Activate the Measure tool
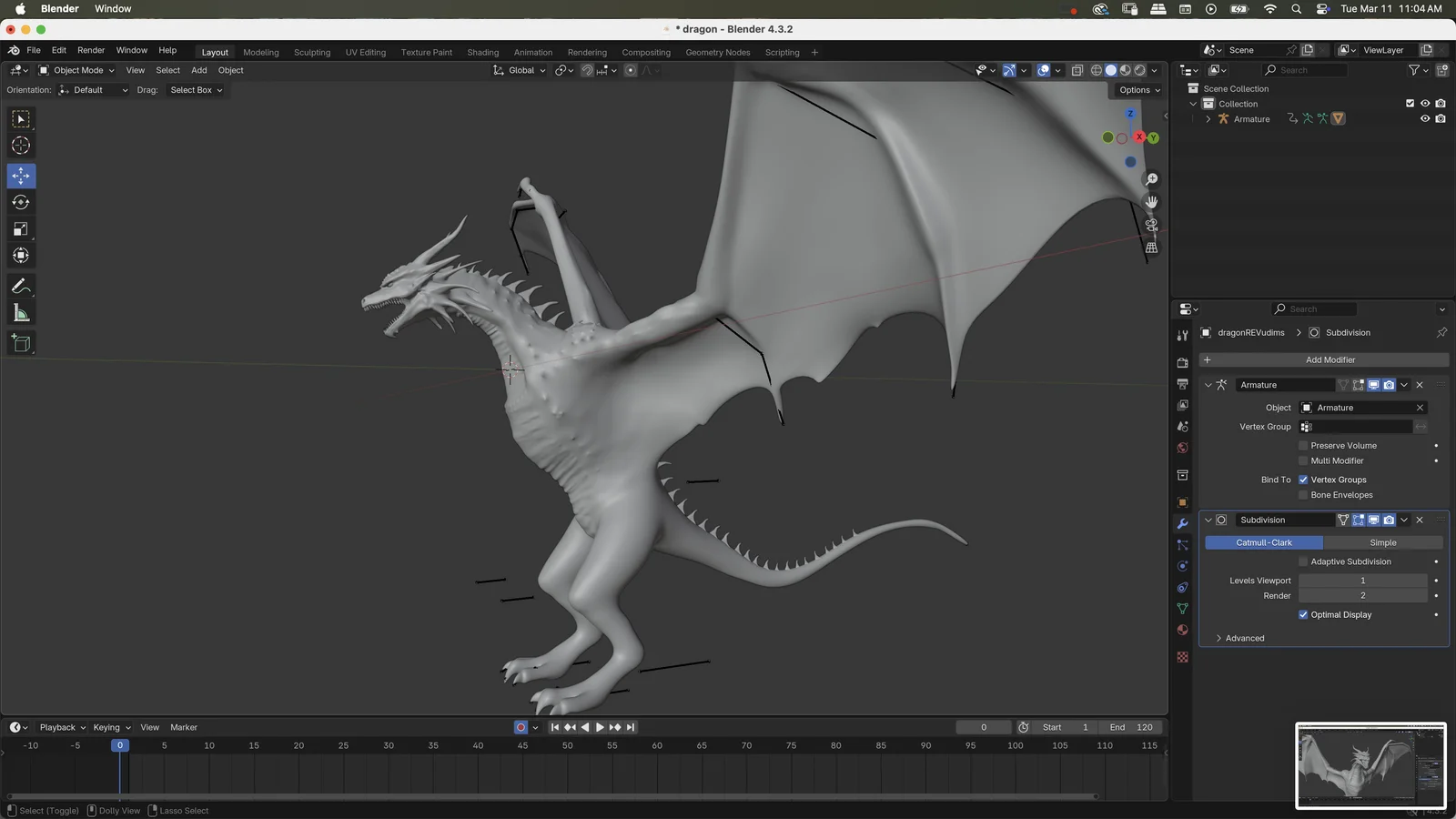Screen dimensions: 1456x819 click(x=20, y=313)
